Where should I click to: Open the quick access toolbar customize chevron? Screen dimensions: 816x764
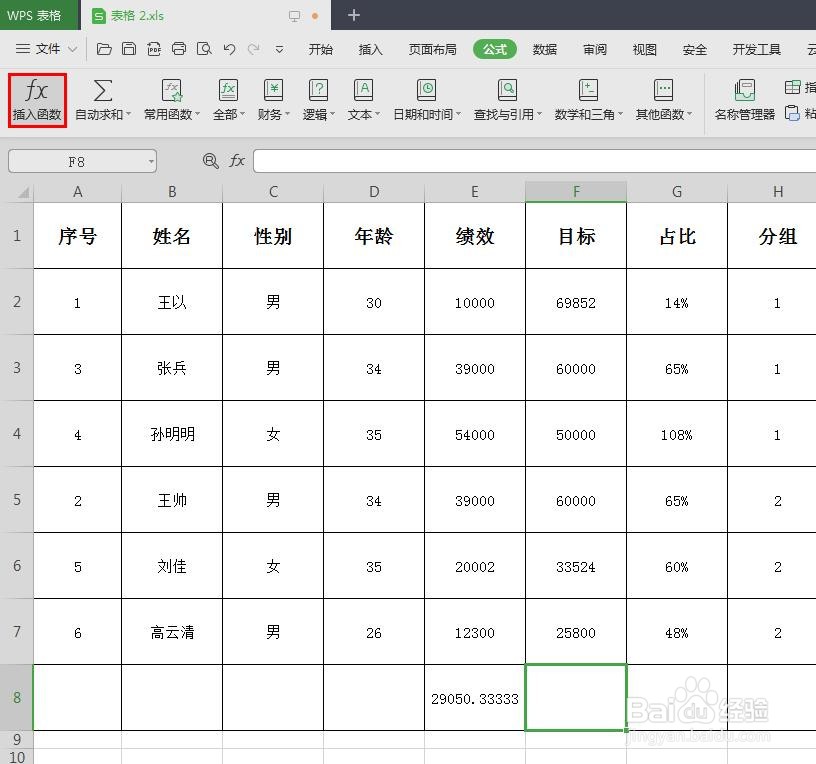click(x=279, y=48)
